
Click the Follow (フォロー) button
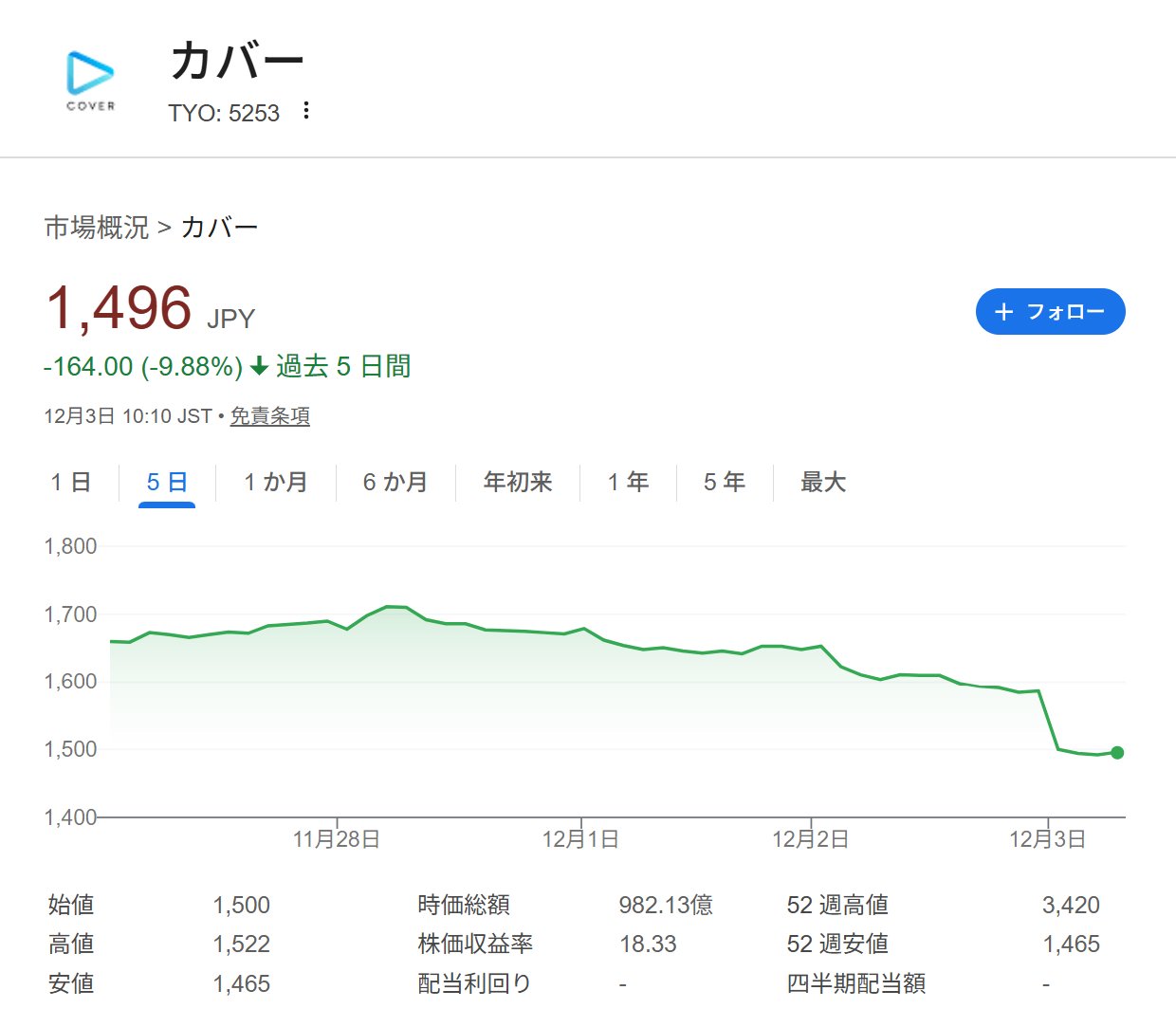tap(1050, 312)
